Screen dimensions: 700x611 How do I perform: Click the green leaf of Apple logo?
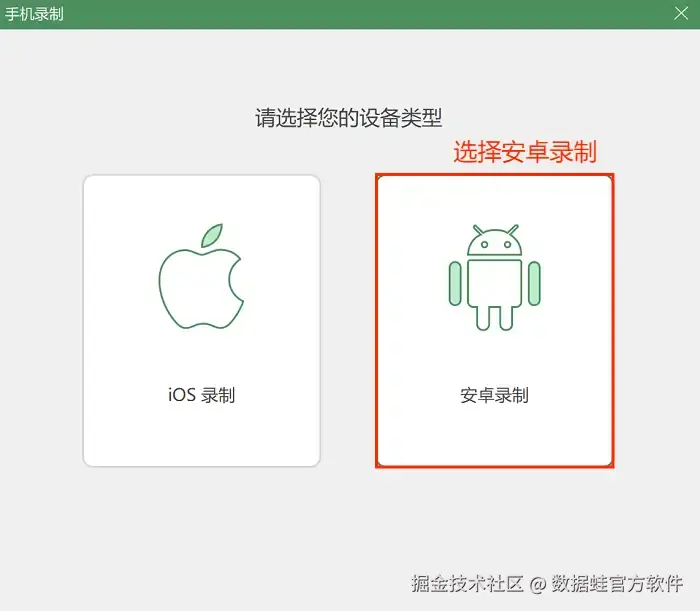pos(212,235)
